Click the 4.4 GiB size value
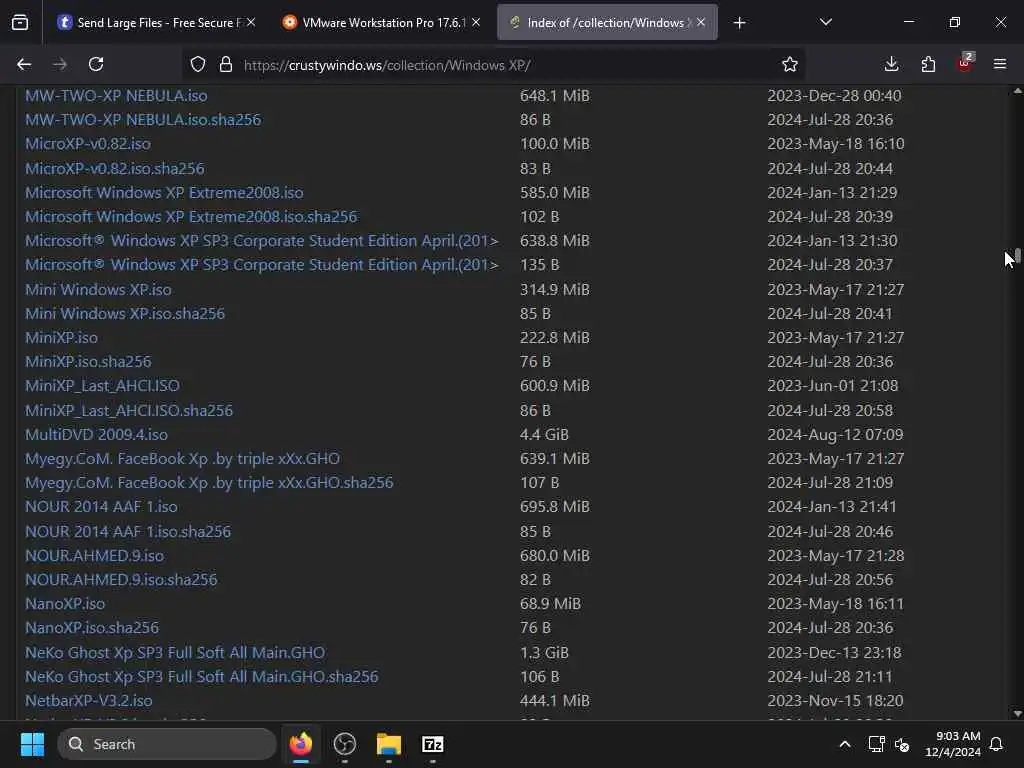Screen dimensions: 1024x768 (x=544, y=434)
